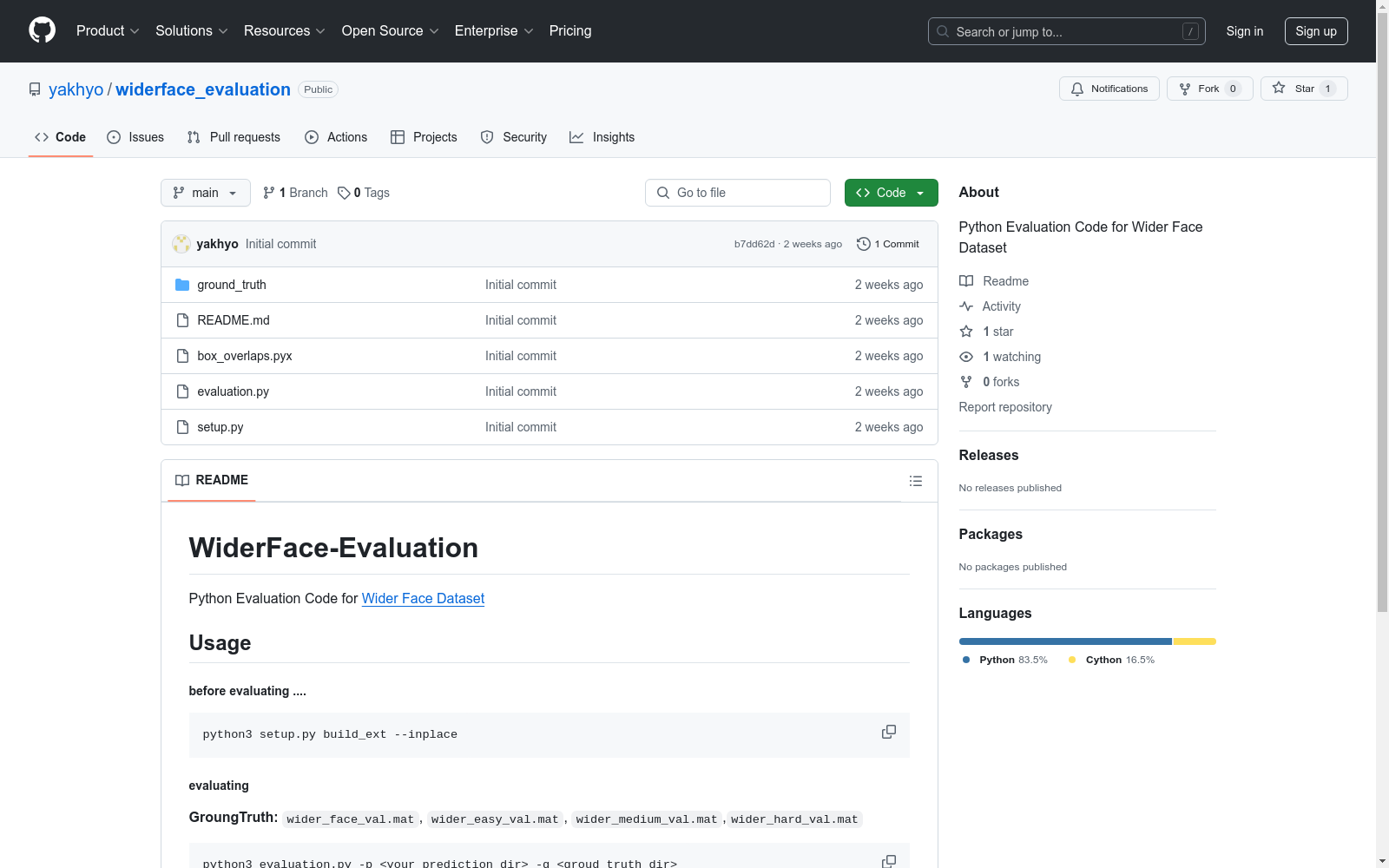Open the Wider Face Dataset link

pyautogui.click(x=423, y=598)
